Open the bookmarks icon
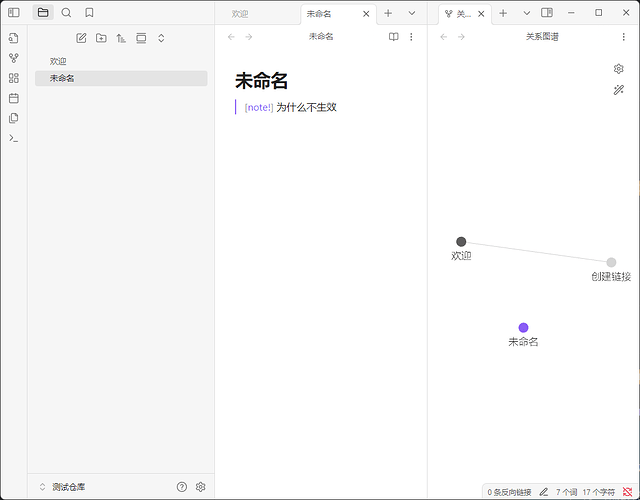This screenshot has width=640, height=500. (x=89, y=13)
